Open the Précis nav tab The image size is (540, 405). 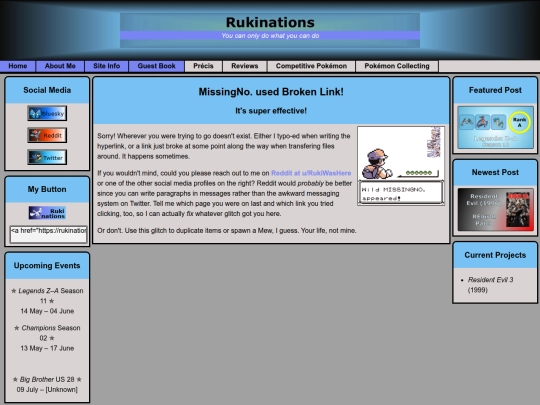(x=203, y=66)
